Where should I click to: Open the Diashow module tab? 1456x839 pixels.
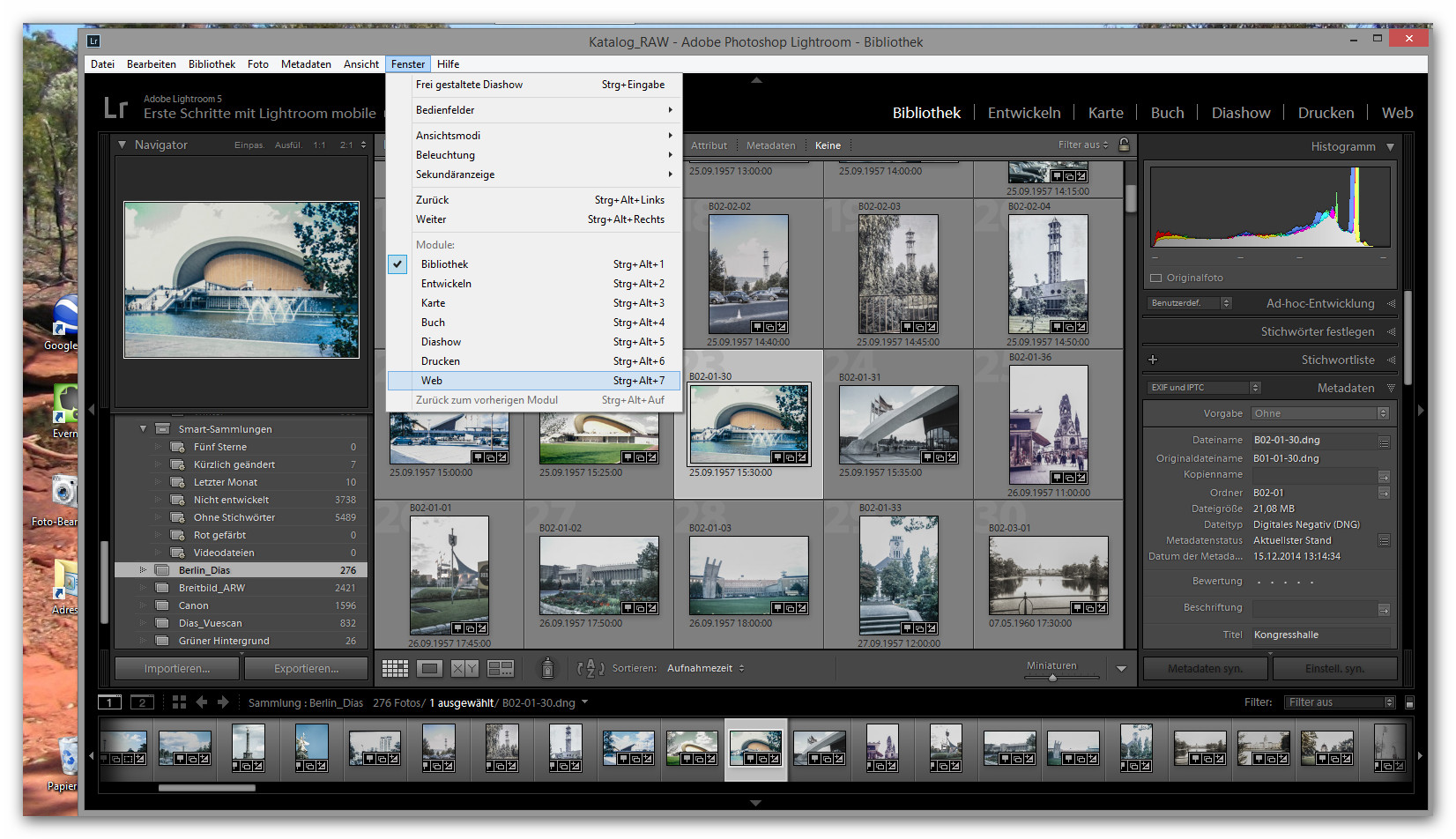pyautogui.click(x=1241, y=113)
